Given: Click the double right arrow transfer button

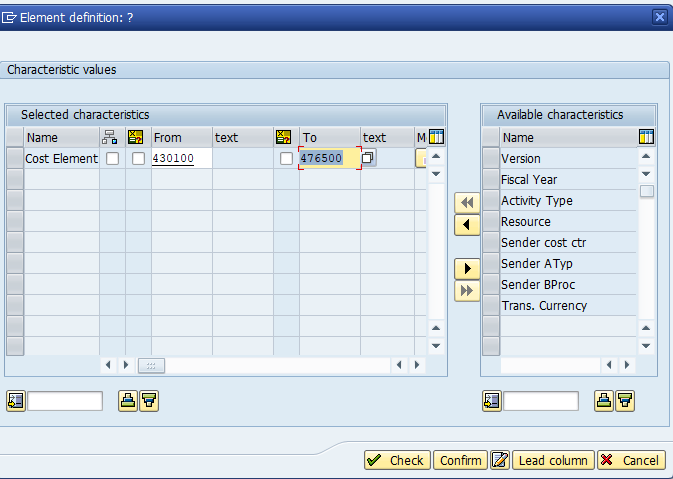Looking at the screenshot, I should pos(466,291).
